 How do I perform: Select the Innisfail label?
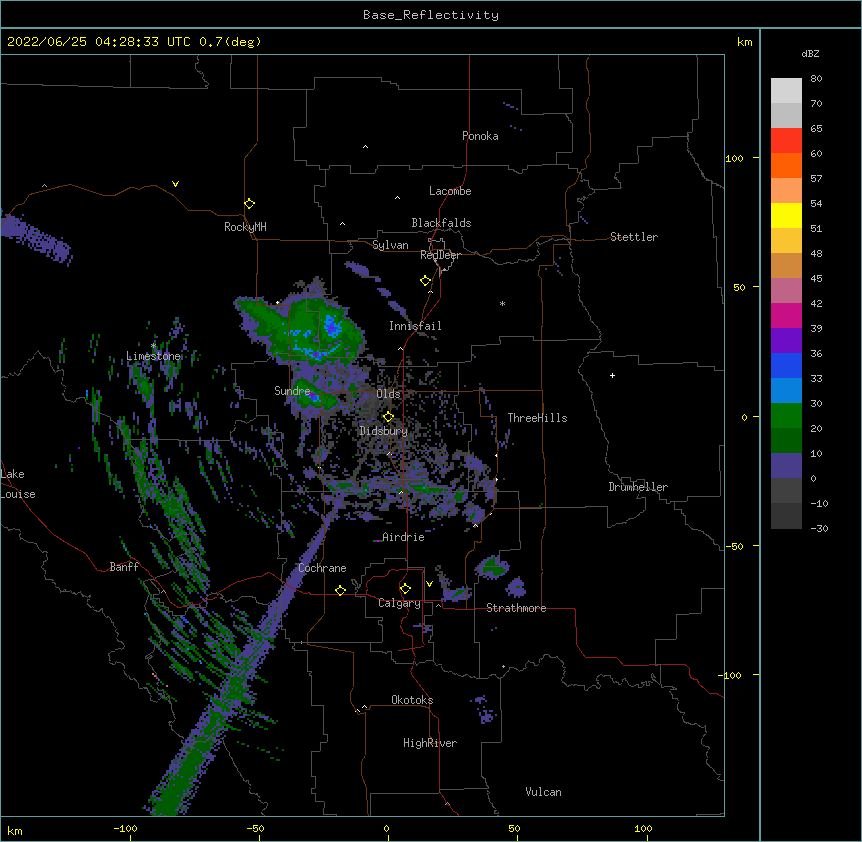(x=415, y=326)
